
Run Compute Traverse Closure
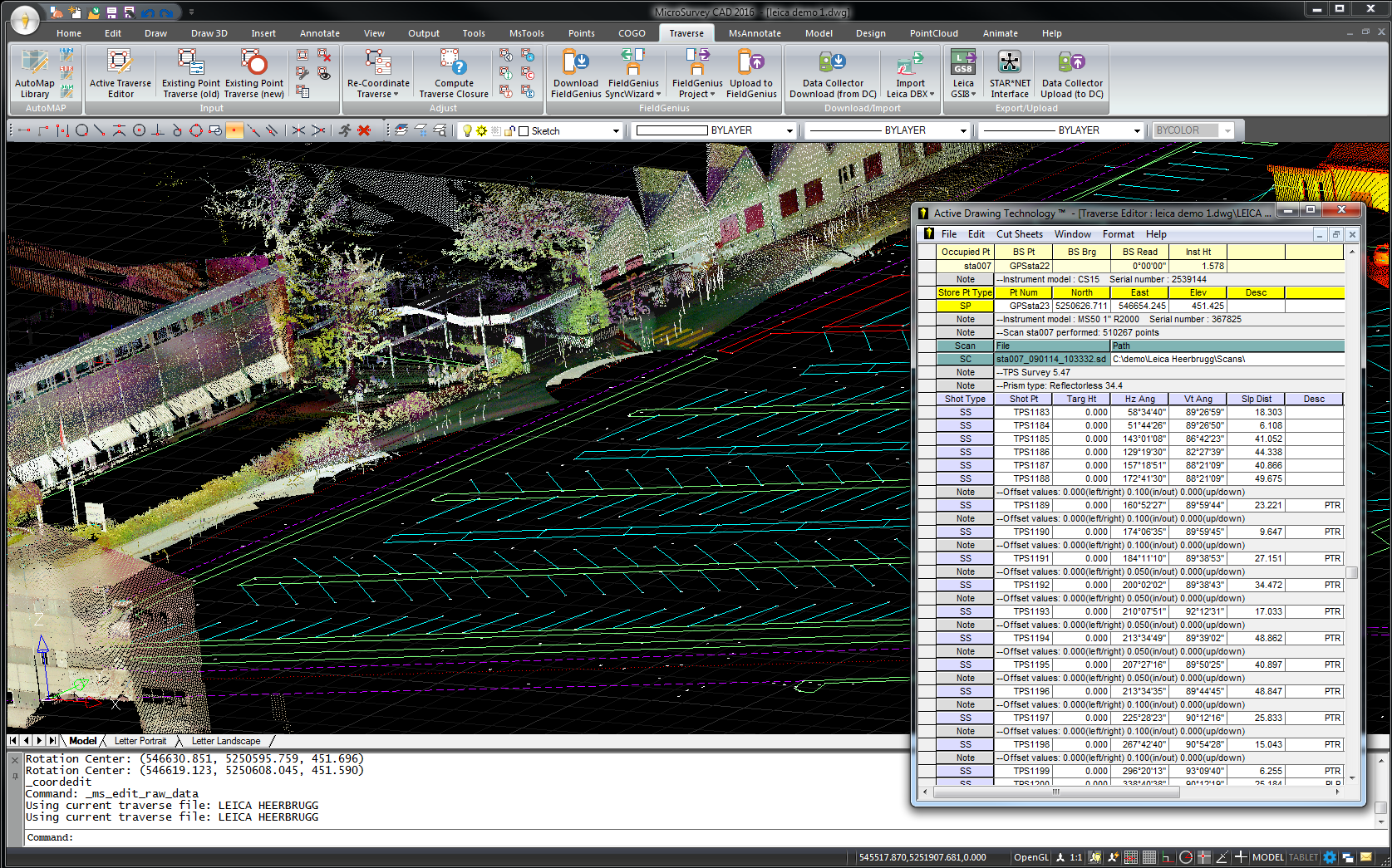[x=454, y=73]
